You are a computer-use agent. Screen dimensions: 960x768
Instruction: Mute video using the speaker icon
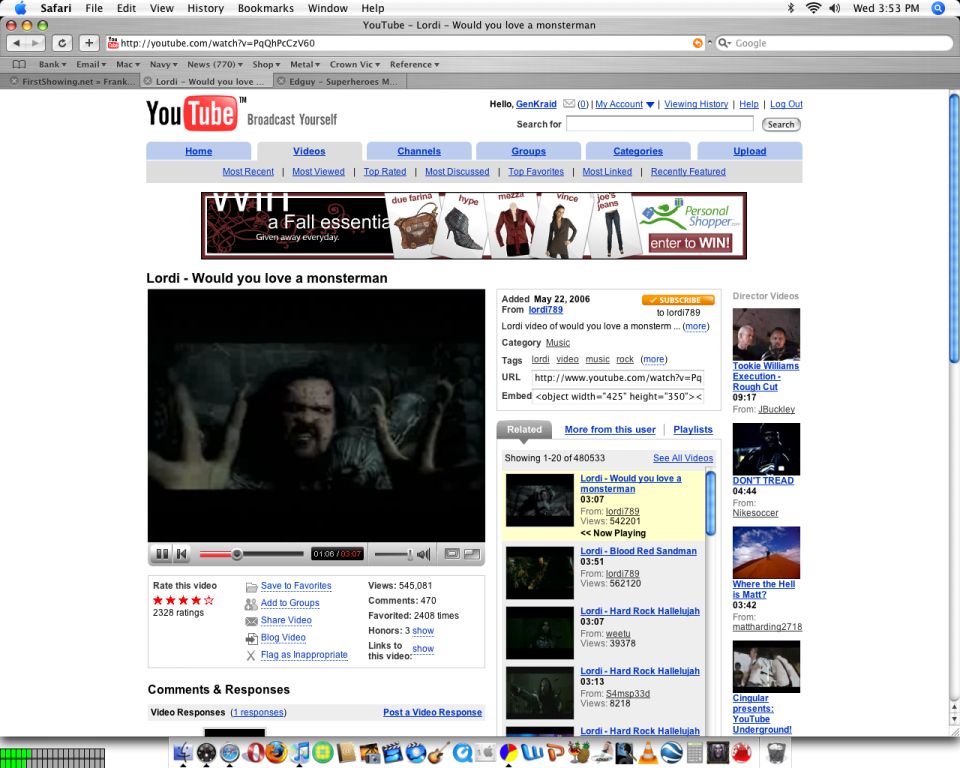coord(423,554)
